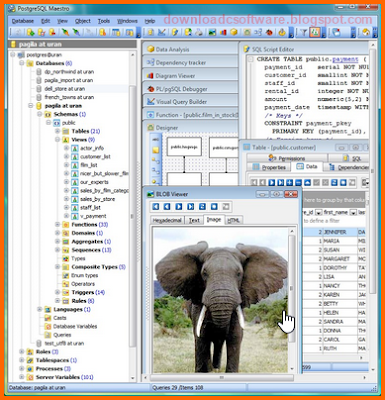Refresh the BLOB Viewer content
Image resolution: width=385 pixels, height=400 pixels.
coord(202,207)
